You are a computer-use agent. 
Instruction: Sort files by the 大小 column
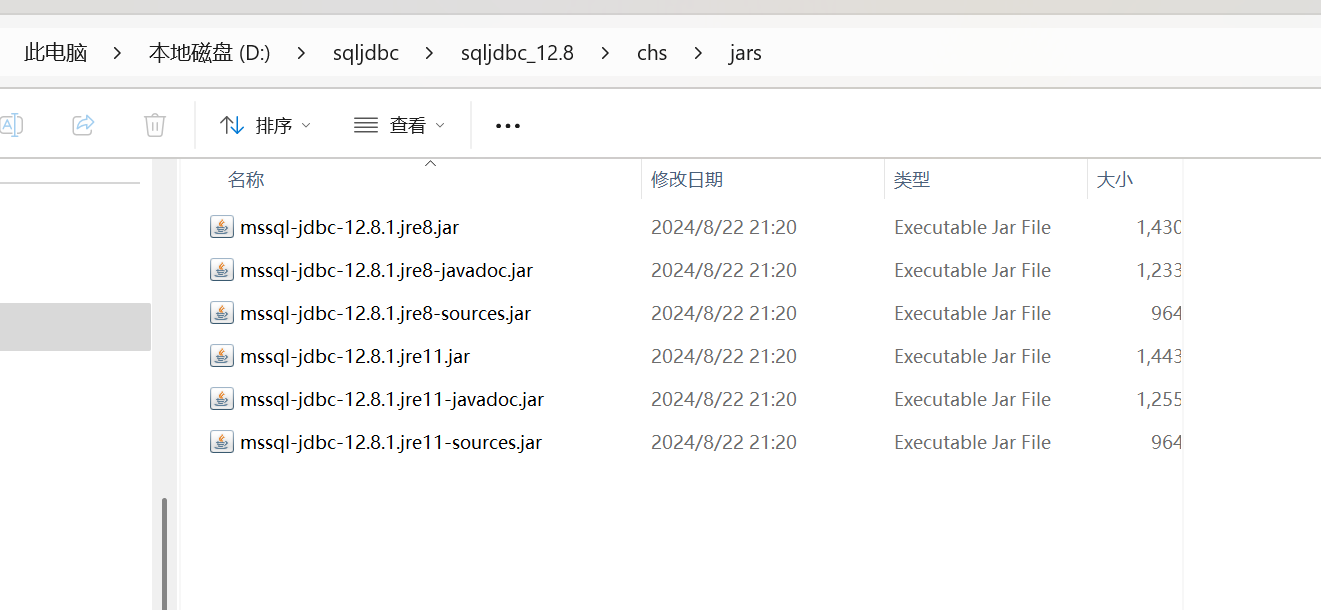[1116, 179]
